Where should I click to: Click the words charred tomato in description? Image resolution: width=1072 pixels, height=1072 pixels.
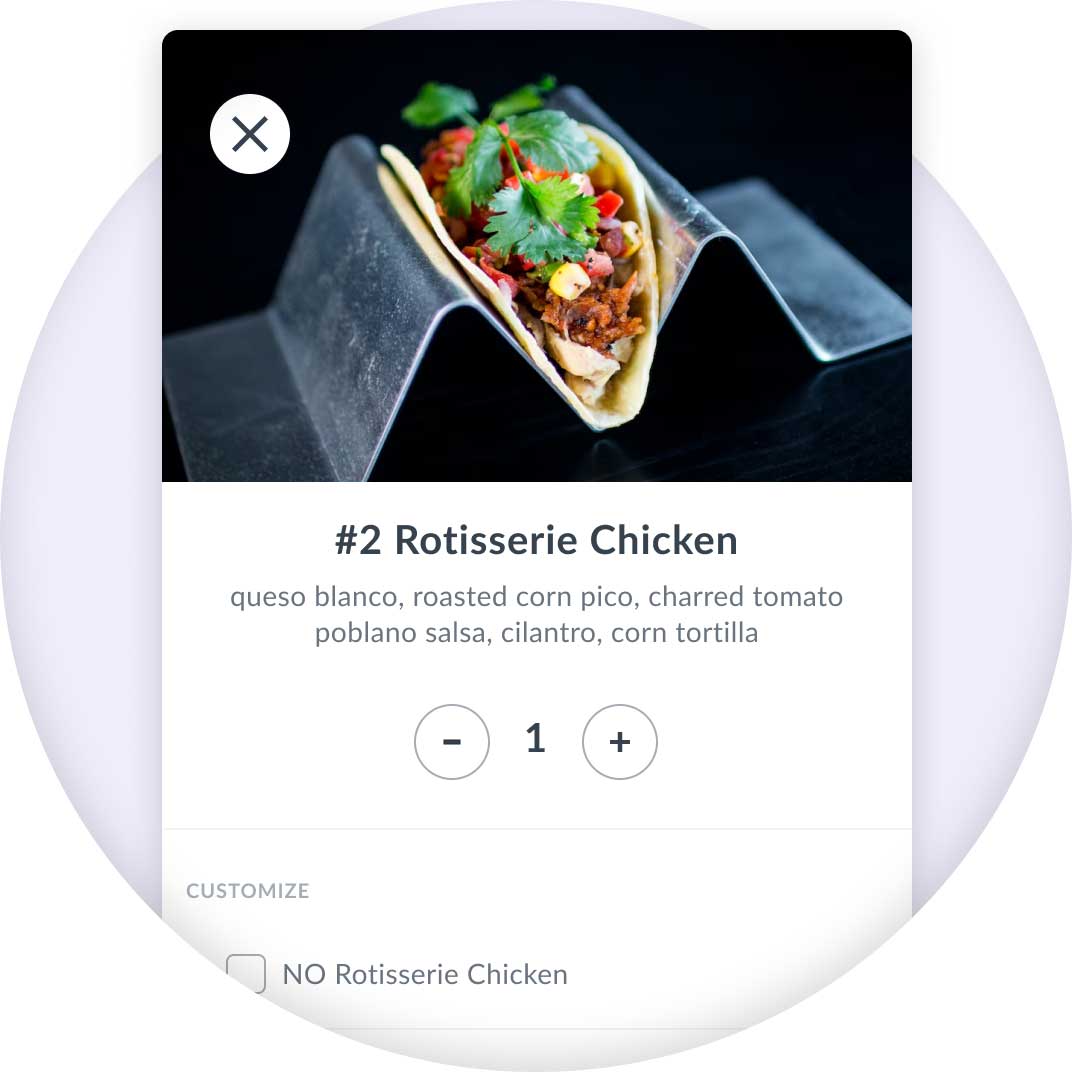click(x=746, y=597)
